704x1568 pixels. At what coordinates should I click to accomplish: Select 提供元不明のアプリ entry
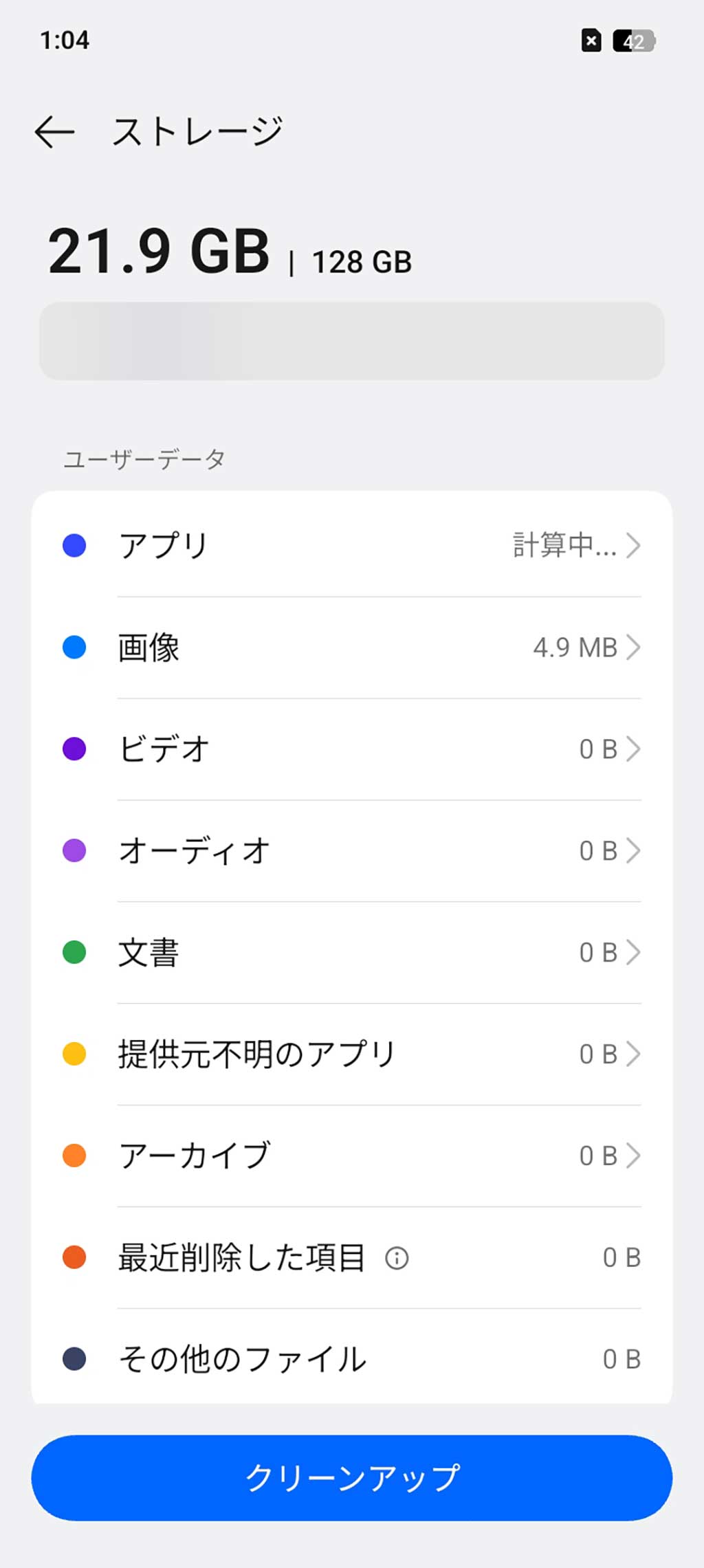point(256,1054)
